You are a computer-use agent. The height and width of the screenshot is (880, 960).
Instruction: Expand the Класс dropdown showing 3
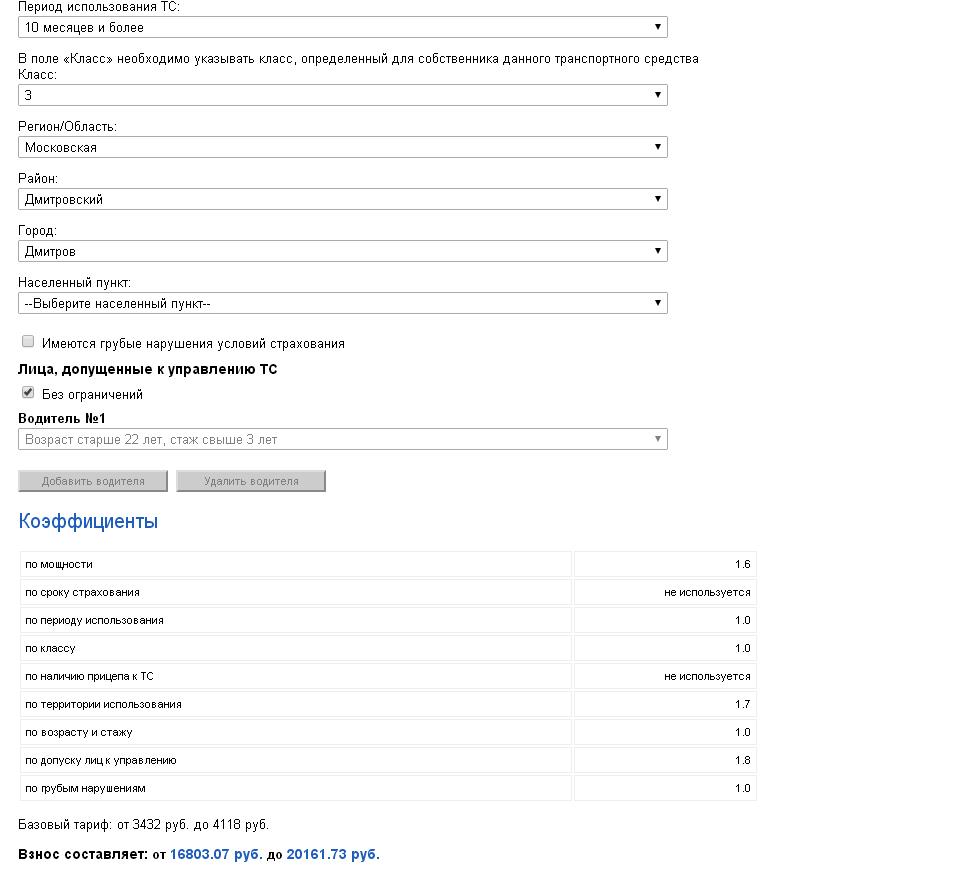(342, 95)
